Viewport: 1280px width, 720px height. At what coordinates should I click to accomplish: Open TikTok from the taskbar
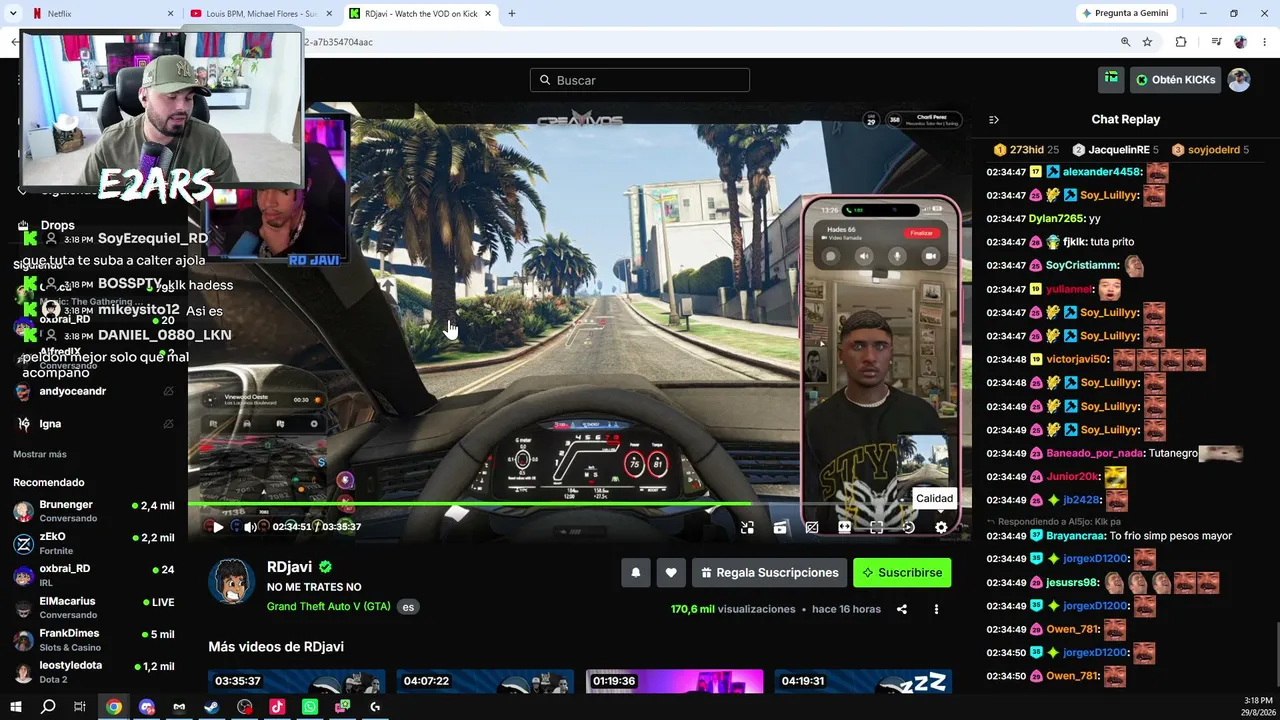(277, 707)
